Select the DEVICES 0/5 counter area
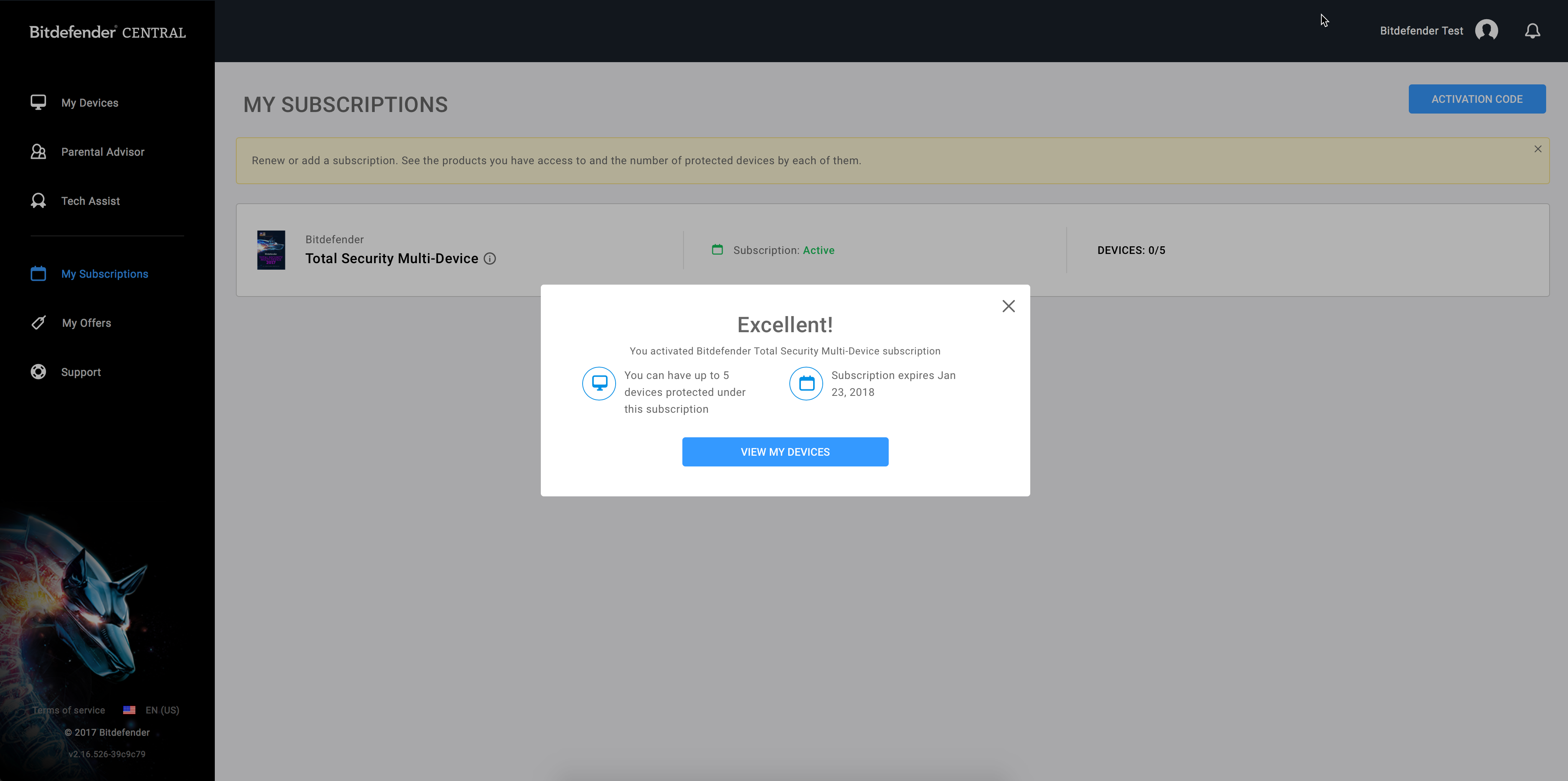The height and width of the screenshot is (781, 1568). (x=1131, y=250)
